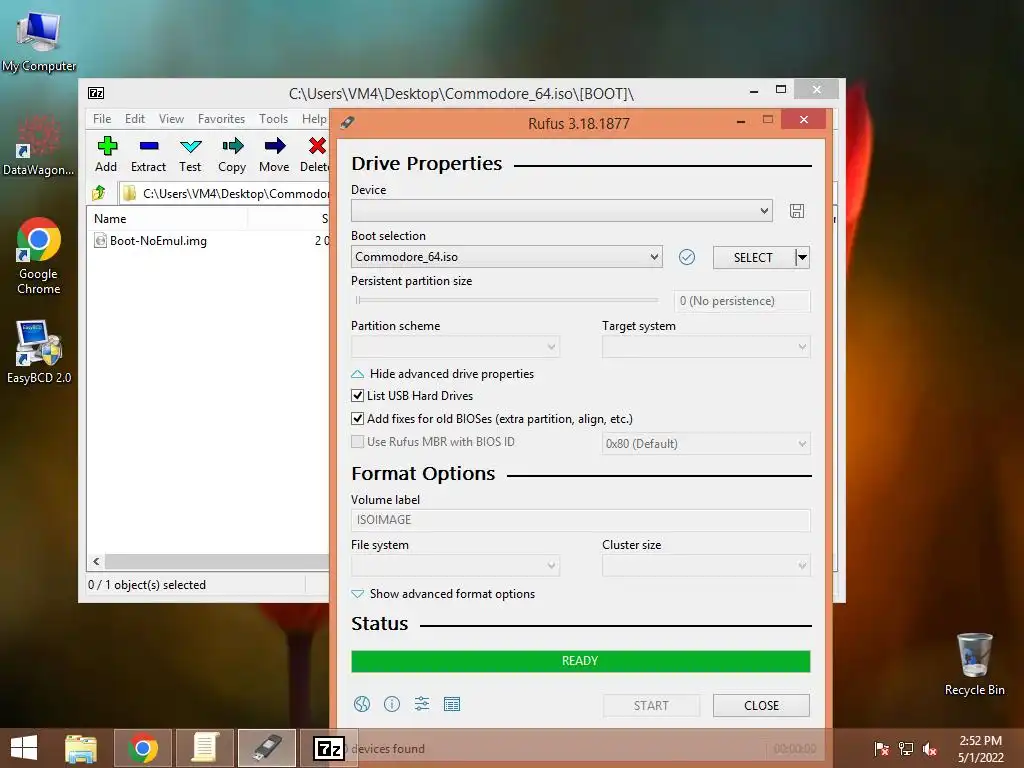Open the Device dropdown in Rufus
Image resolution: width=1024 pixels, height=768 pixels.
(562, 211)
